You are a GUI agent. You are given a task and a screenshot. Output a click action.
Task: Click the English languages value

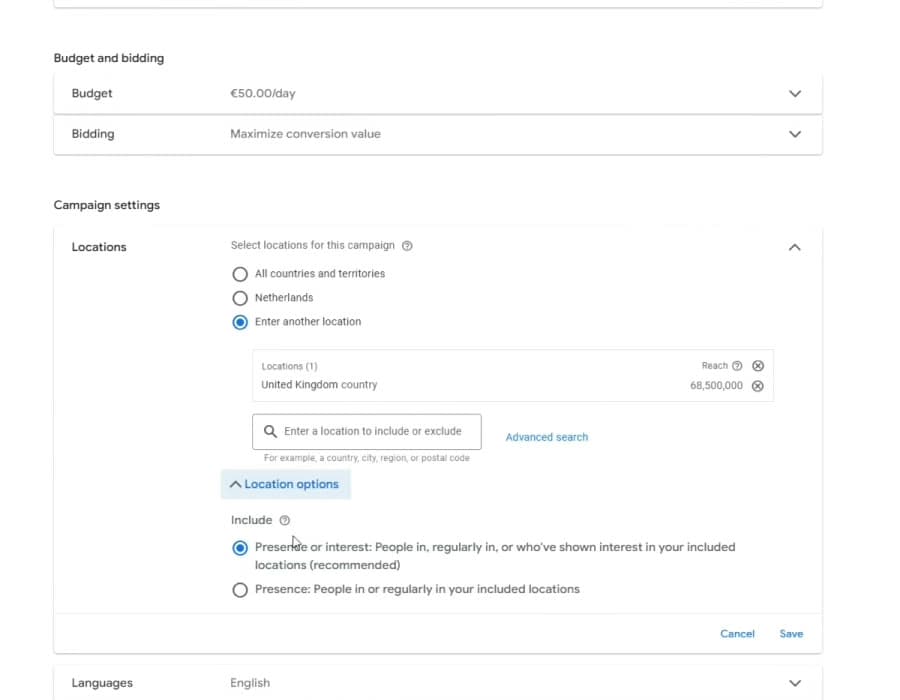tap(250, 683)
